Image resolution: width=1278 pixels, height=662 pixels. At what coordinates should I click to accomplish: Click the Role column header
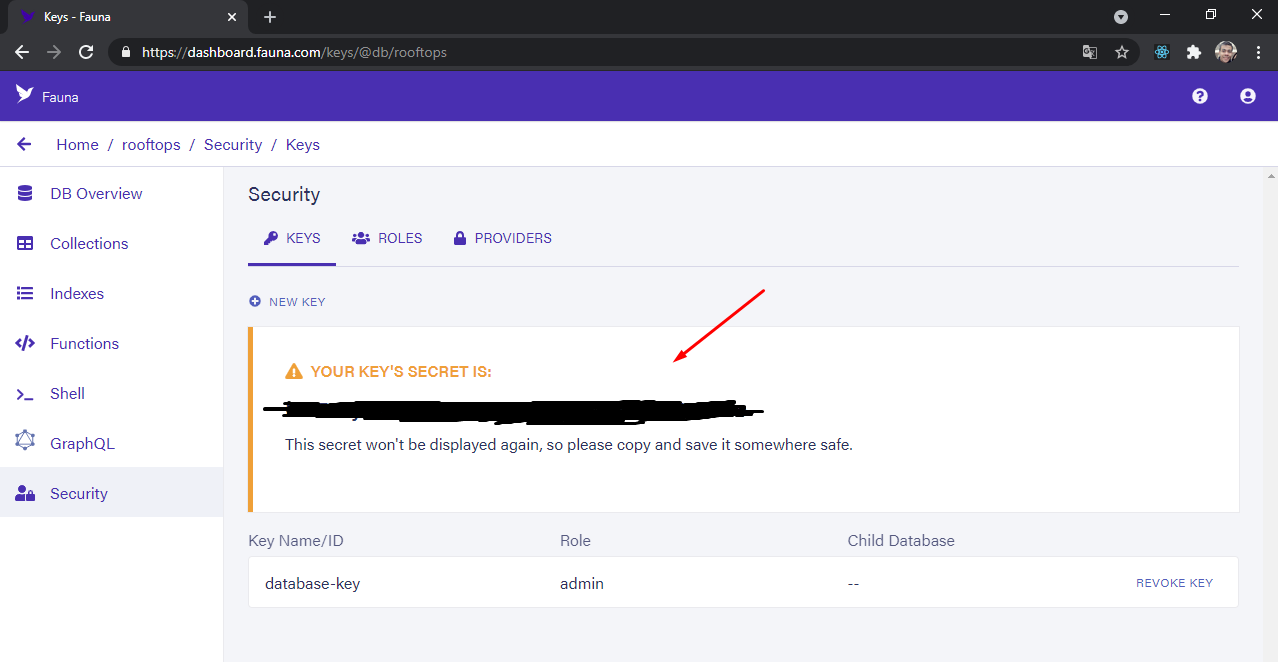click(575, 541)
